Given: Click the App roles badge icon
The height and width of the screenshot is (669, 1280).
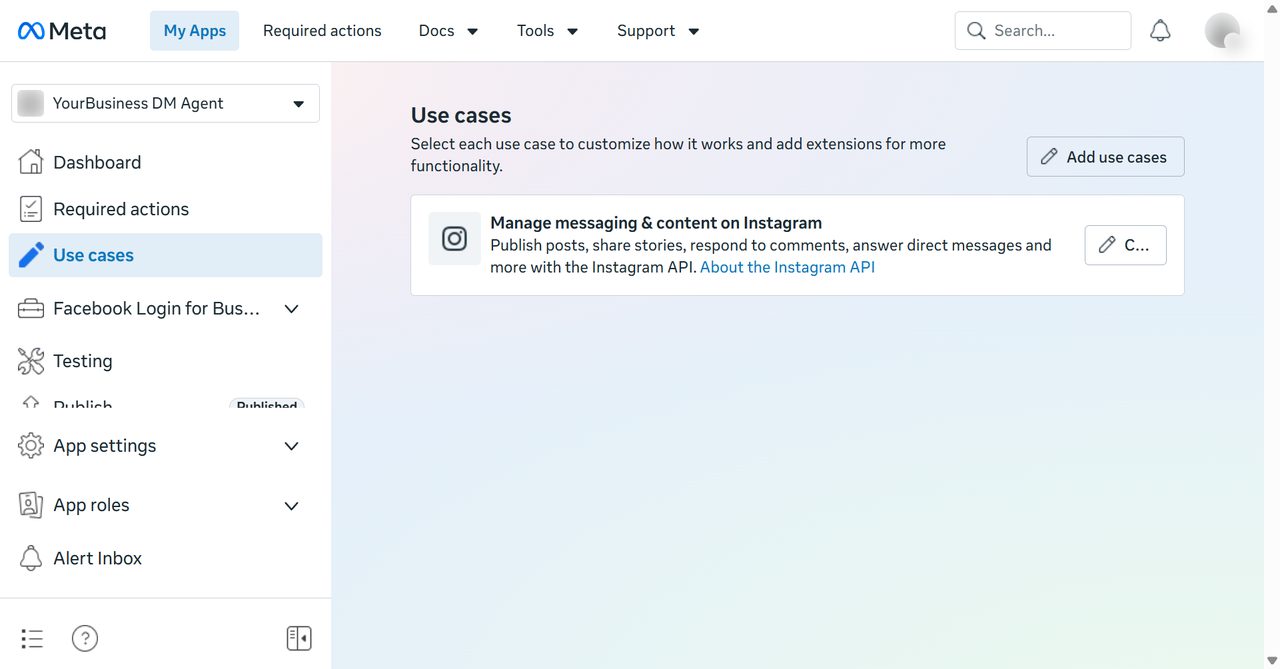Looking at the screenshot, I should point(31,505).
